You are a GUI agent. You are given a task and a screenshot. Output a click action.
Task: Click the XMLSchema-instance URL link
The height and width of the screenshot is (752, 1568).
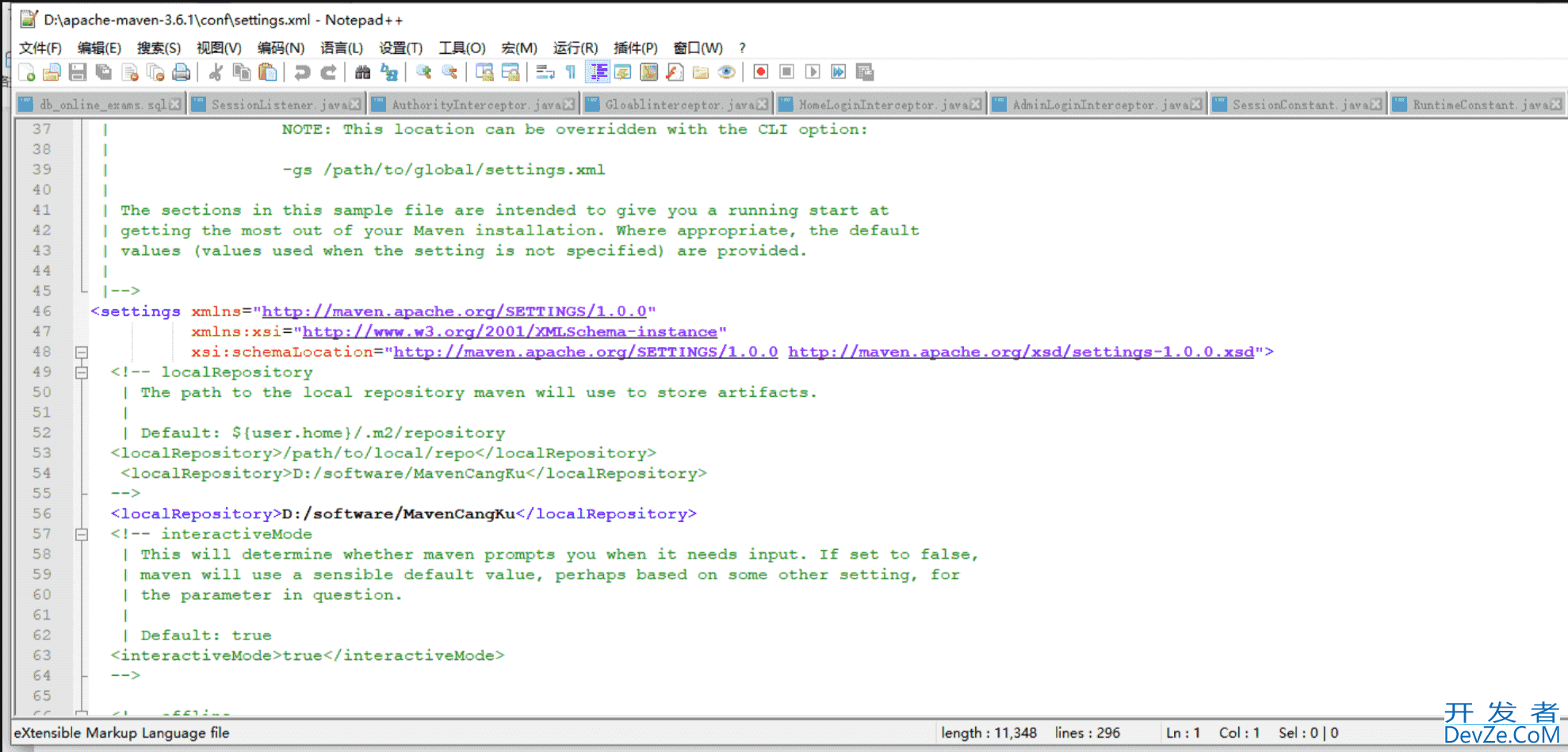click(510, 332)
